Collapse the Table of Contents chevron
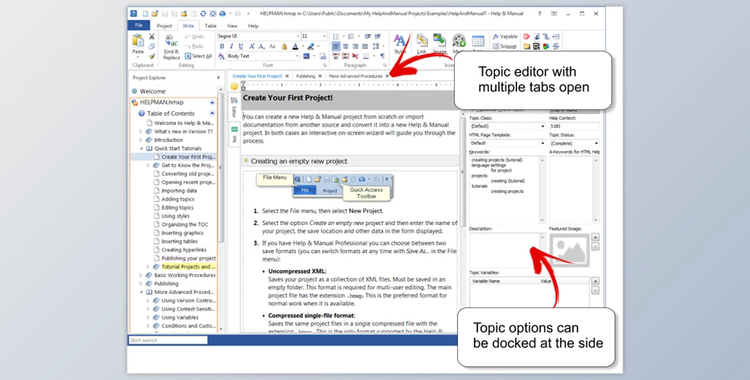Screen dimensions: 750x380 click(x=212, y=113)
